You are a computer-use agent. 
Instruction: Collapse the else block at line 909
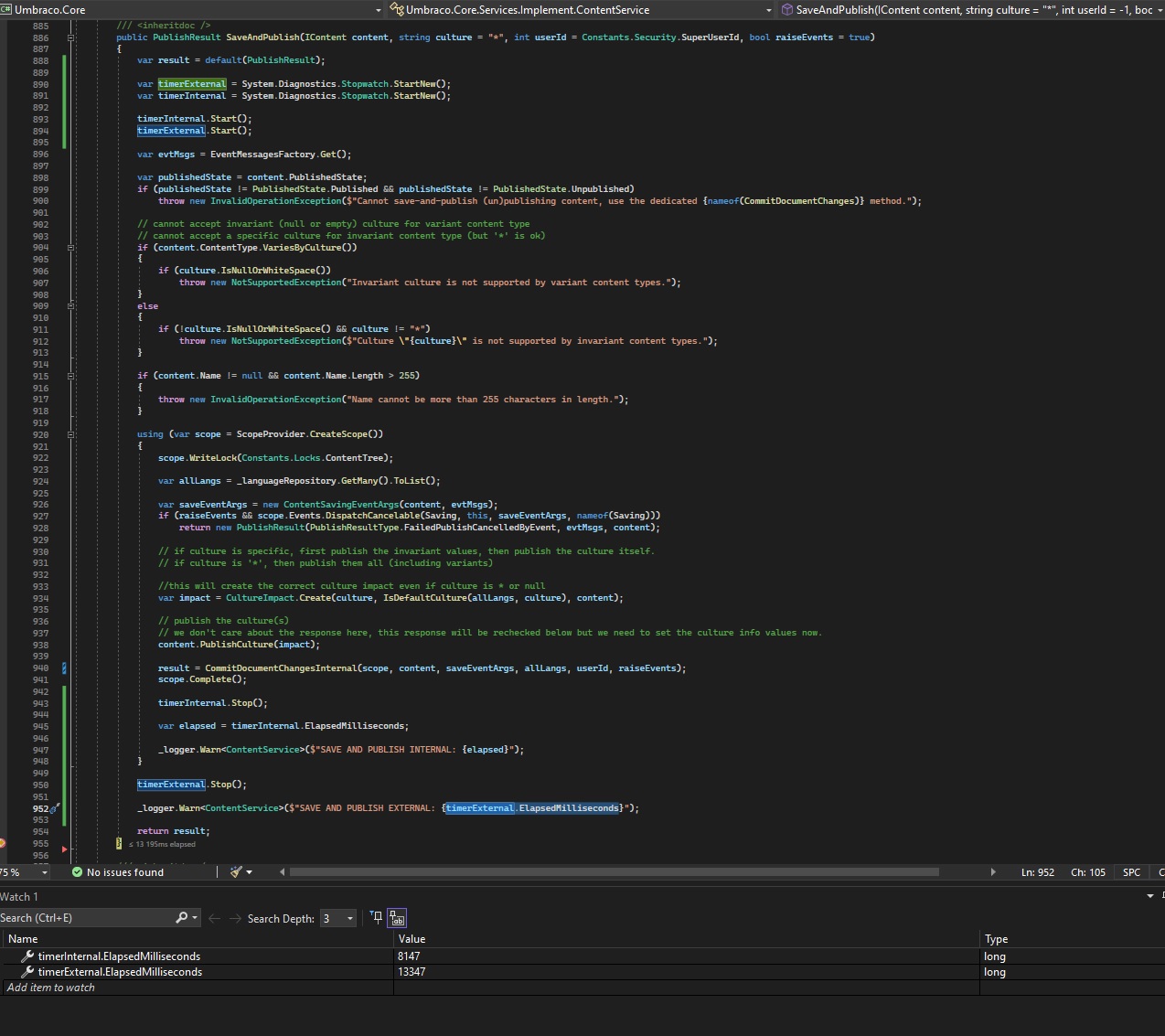click(70, 306)
